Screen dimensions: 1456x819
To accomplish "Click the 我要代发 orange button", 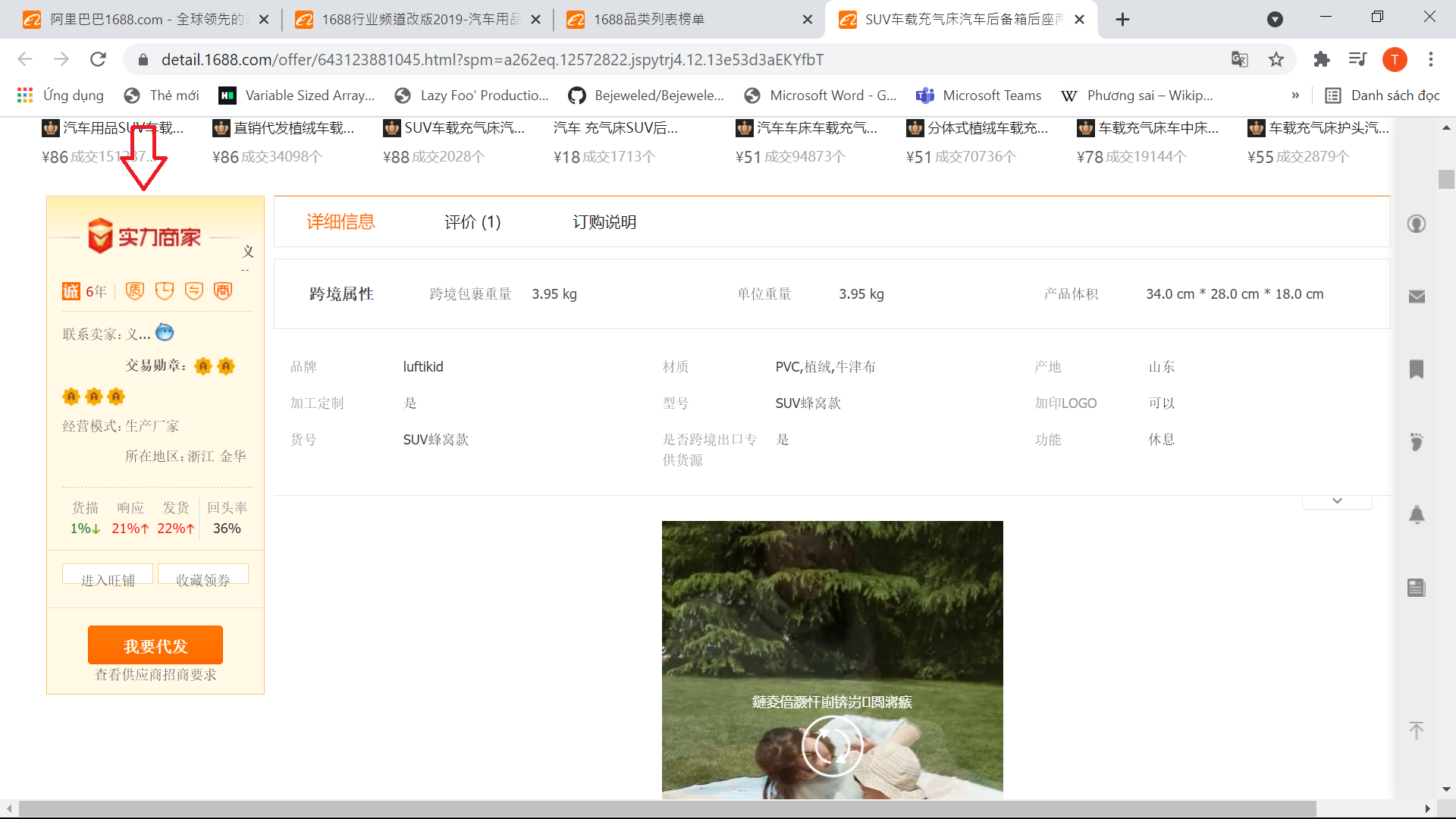I will click(x=156, y=645).
